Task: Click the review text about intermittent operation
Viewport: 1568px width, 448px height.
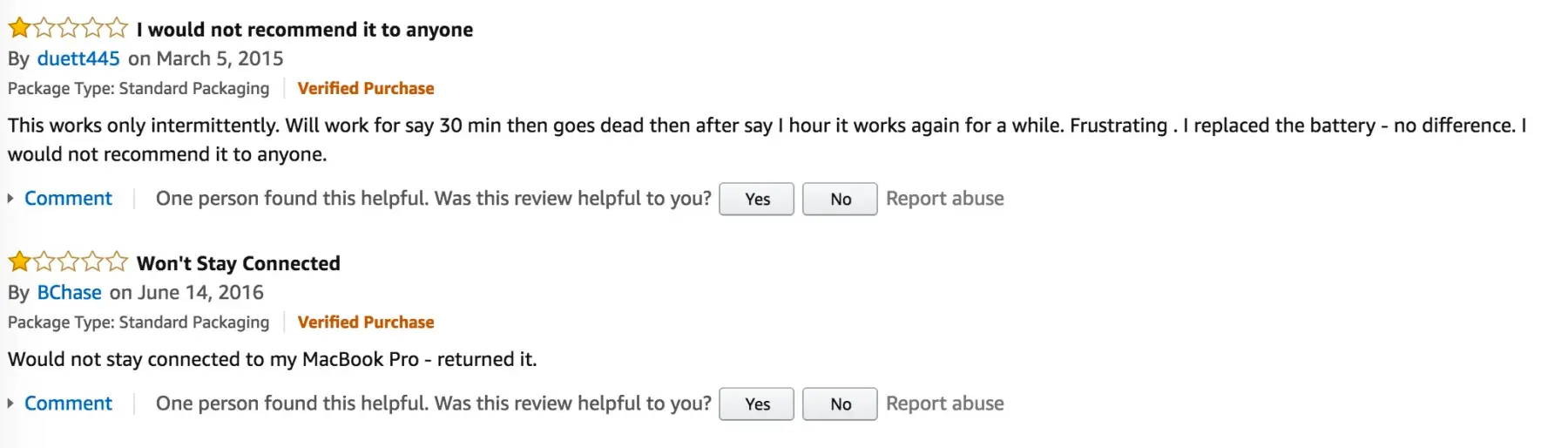Action: coord(523,126)
